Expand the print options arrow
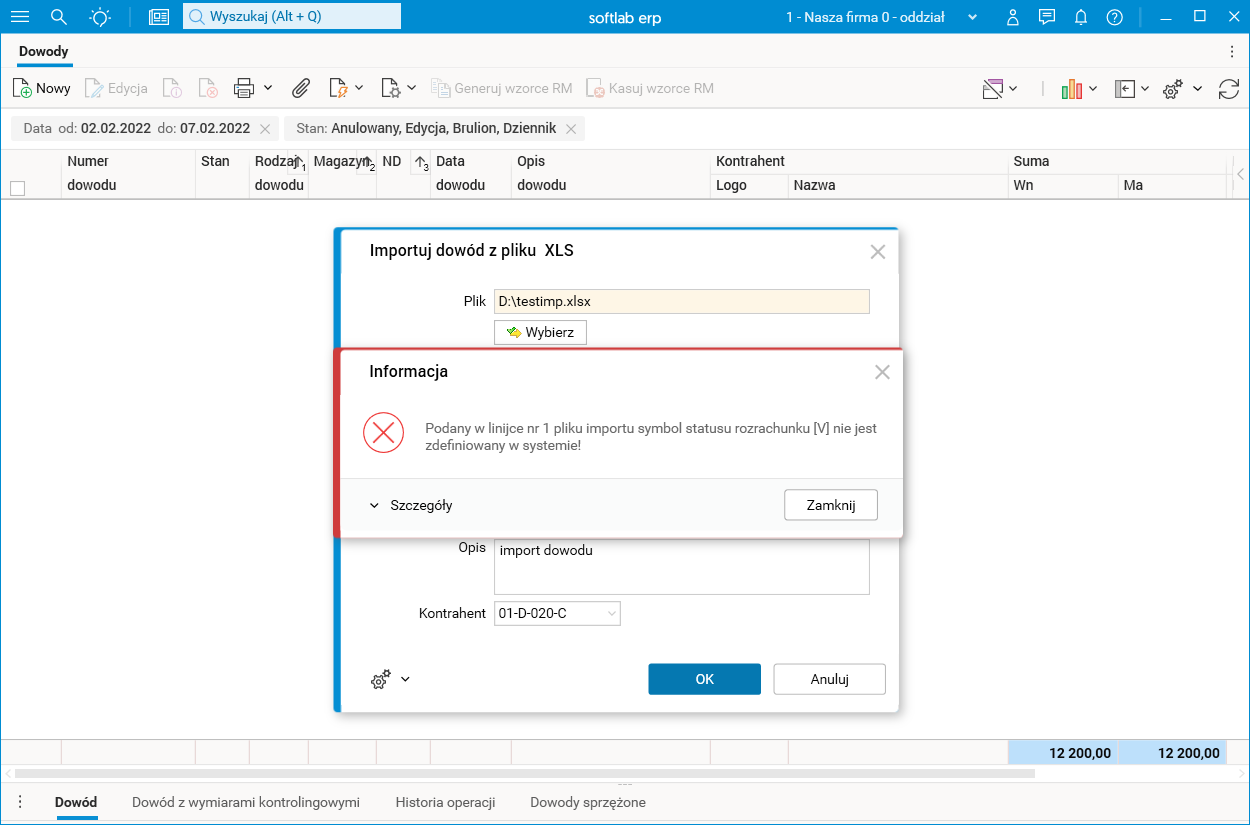1250x825 pixels. 268,88
